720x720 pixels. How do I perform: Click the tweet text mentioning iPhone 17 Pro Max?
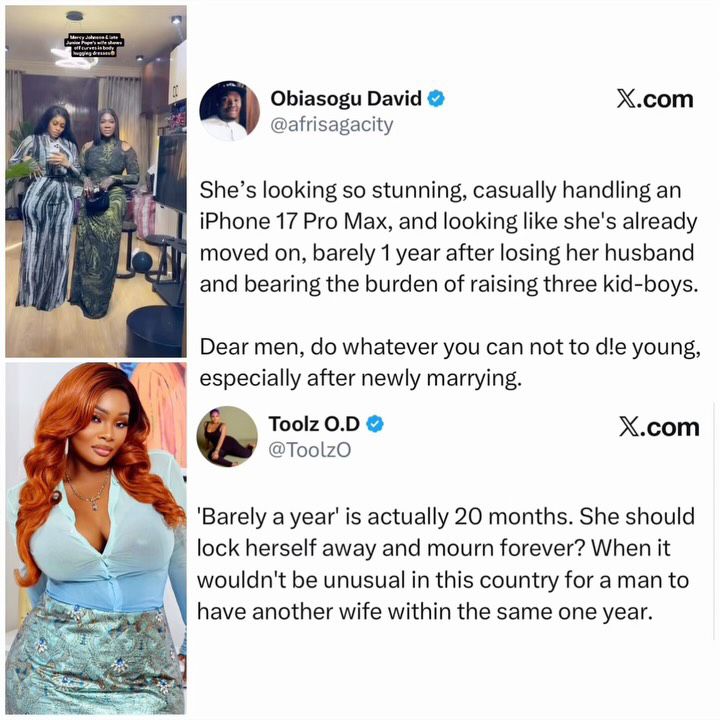(449, 237)
